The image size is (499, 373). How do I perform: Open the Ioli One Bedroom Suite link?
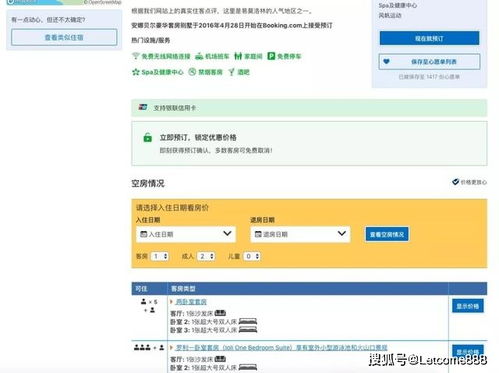pyautogui.click(x=282, y=348)
